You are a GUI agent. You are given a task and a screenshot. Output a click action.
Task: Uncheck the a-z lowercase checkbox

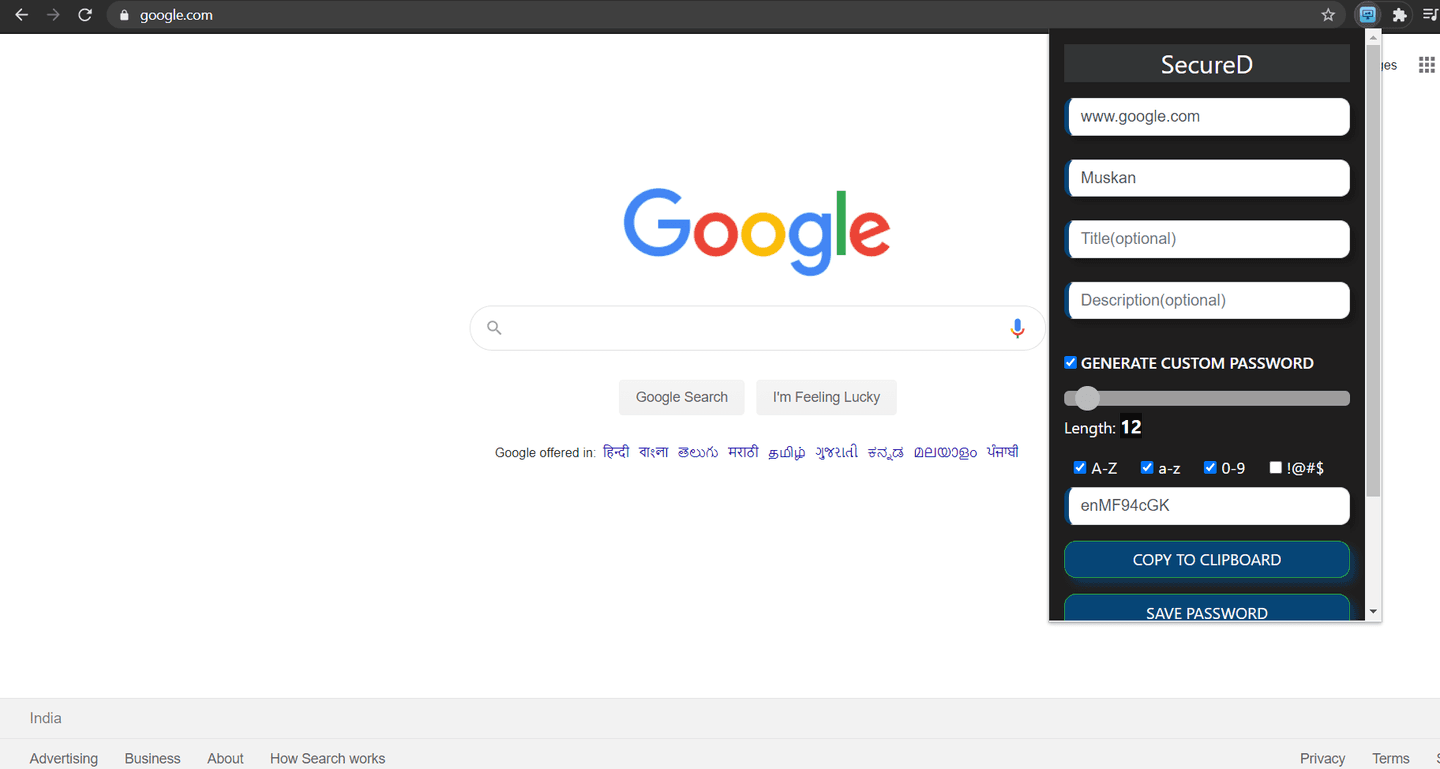(1147, 467)
